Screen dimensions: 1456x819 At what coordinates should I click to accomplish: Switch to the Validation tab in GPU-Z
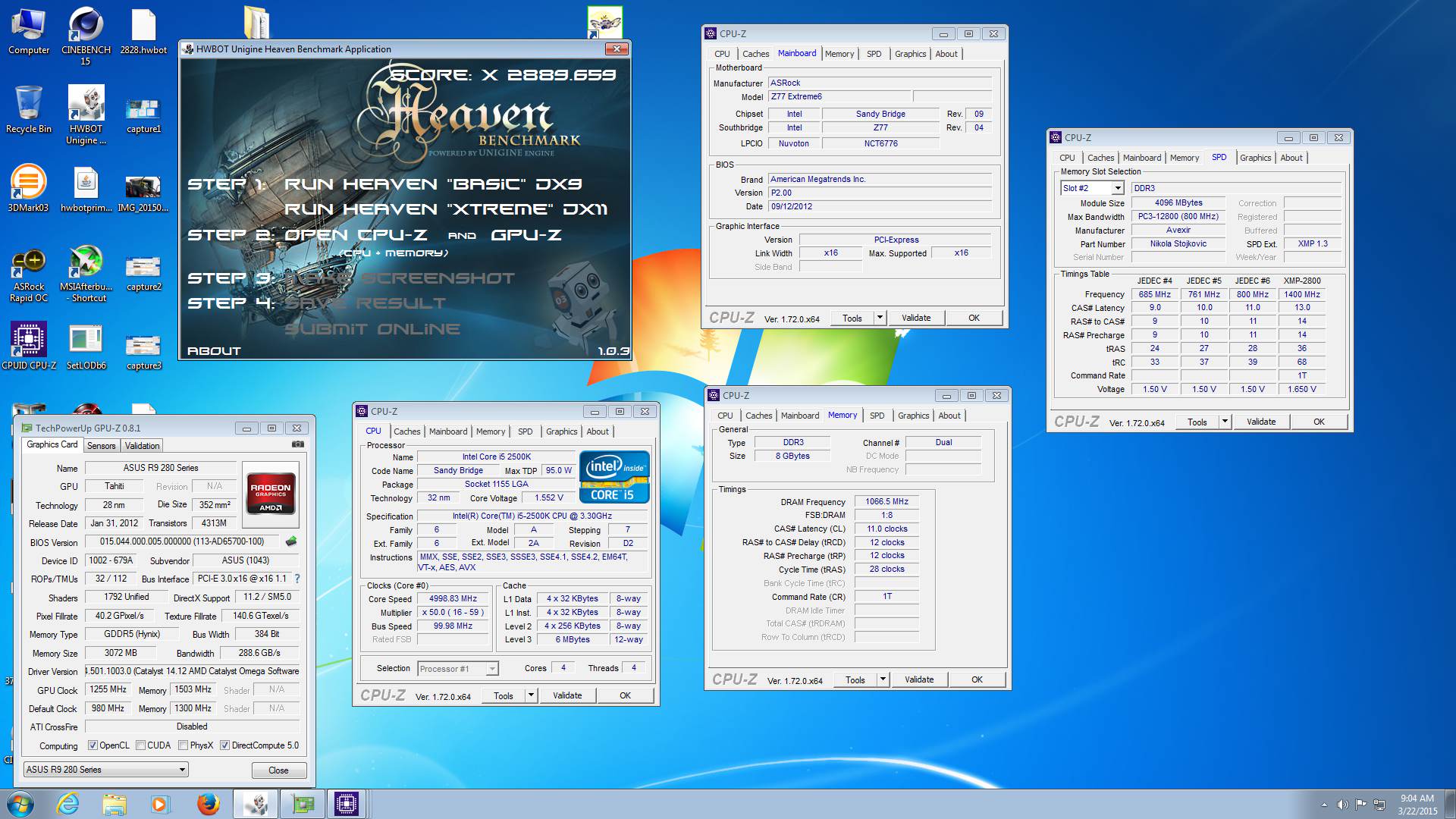[142, 446]
